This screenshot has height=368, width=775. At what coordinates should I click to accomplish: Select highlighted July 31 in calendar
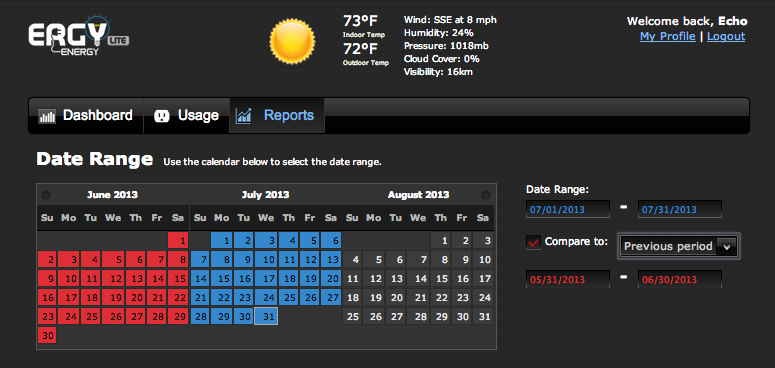(x=266, y=316)
